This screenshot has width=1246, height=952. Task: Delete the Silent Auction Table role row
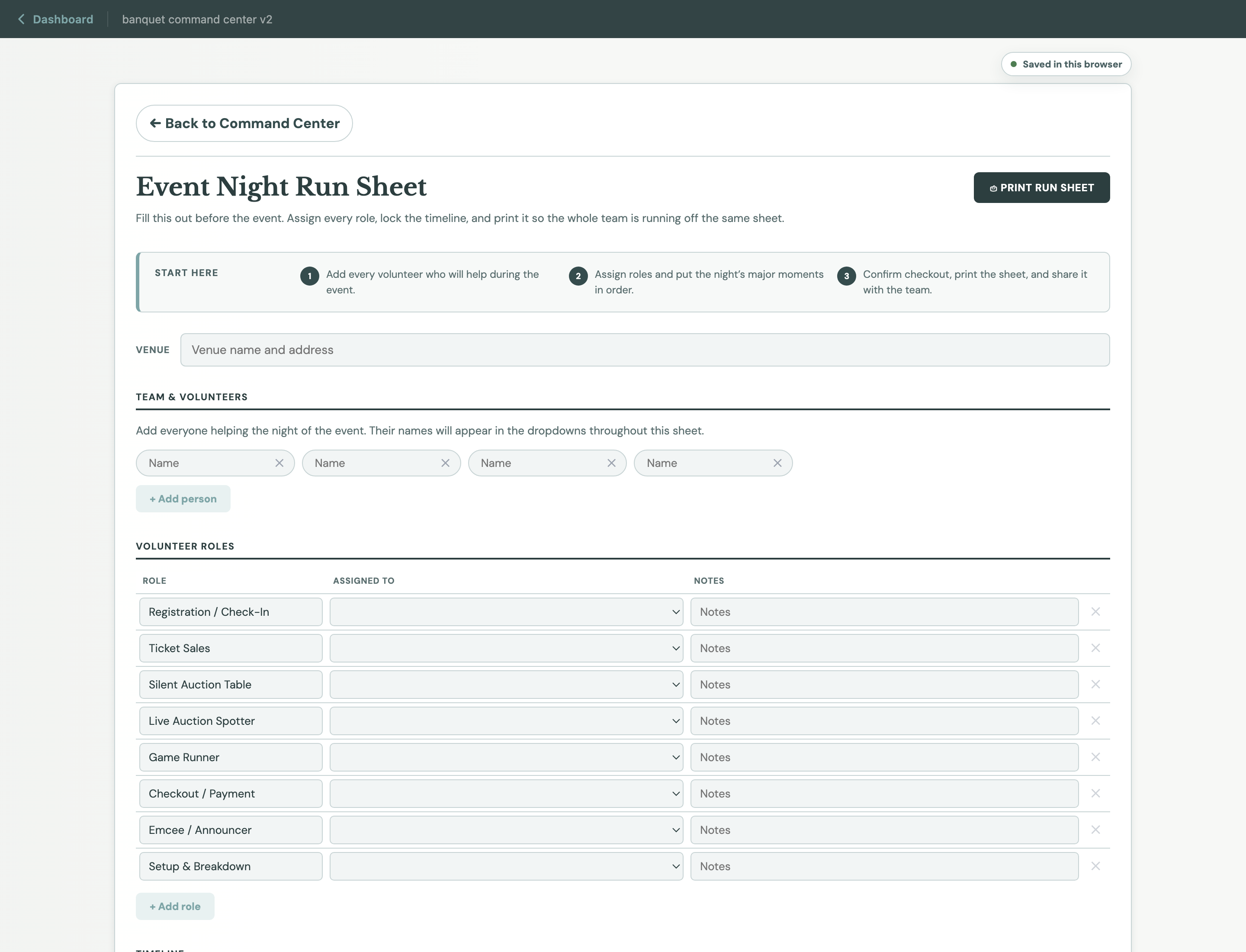coord(1095,685)
